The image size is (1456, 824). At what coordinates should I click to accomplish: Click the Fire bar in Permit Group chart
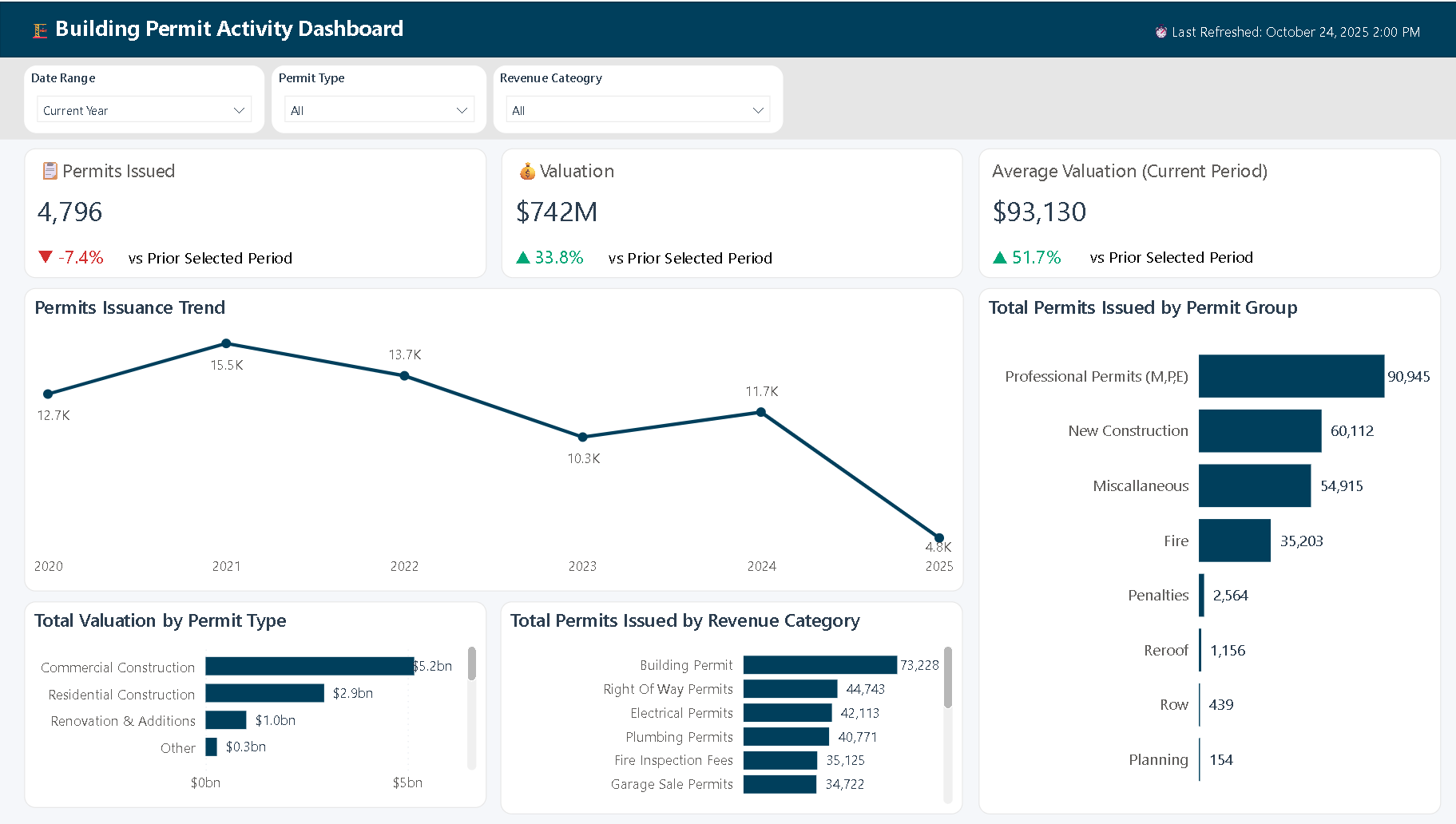pos(1234,541)
